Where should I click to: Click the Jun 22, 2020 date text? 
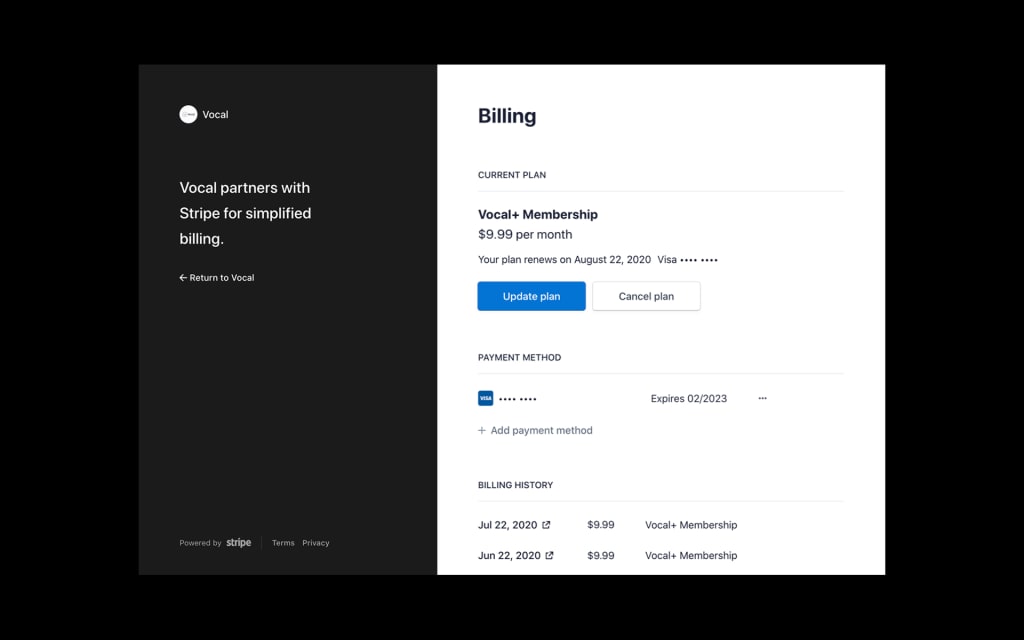point(509,556)
